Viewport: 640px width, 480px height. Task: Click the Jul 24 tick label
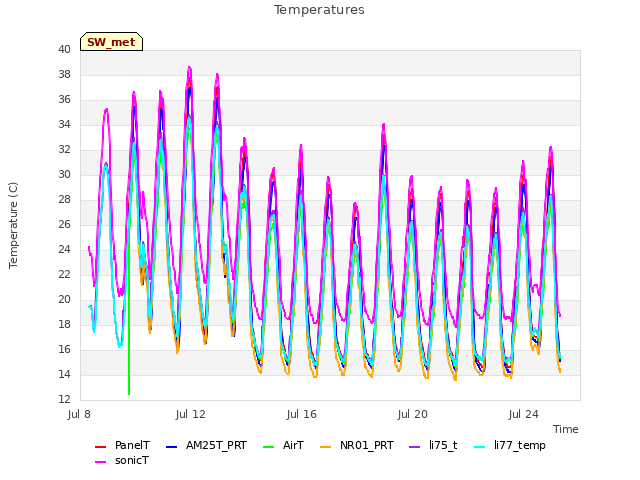[x=524, y=414]
